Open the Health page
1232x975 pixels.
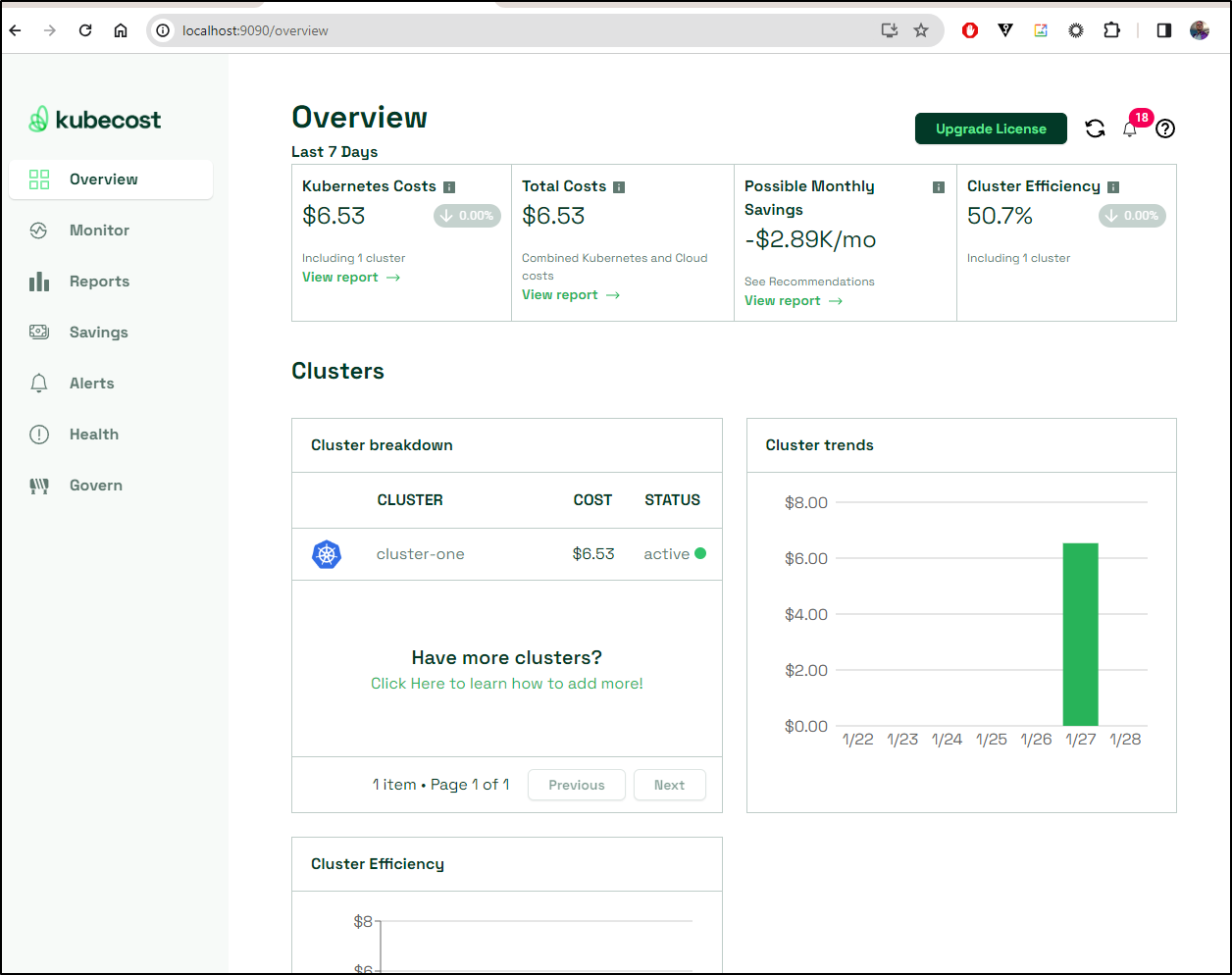point(93,435)
